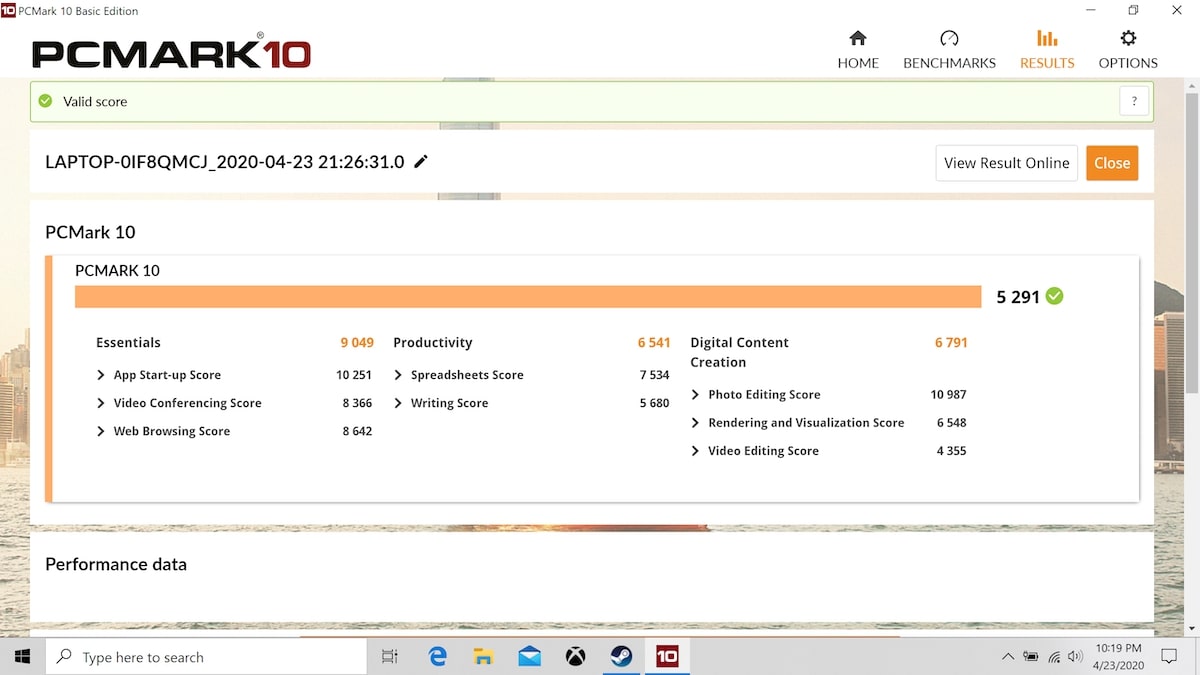
Task: Click the Spreadsheets value 7 534
Action: (655, 375)
